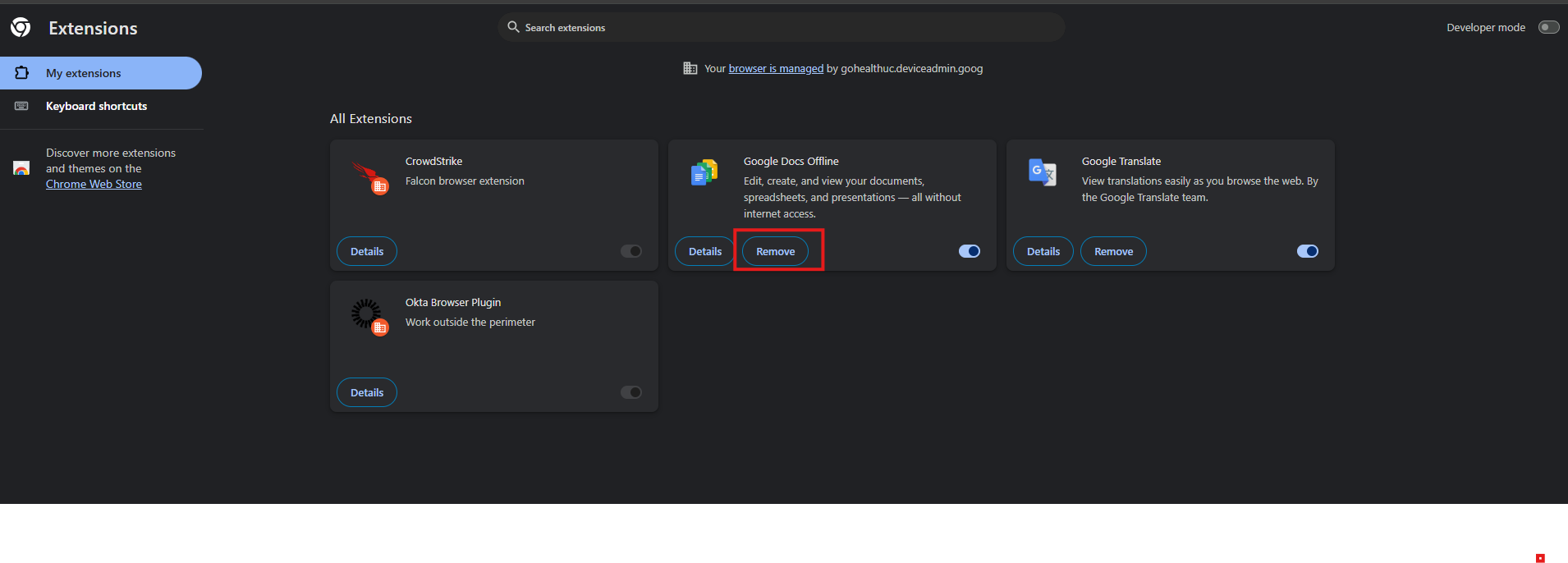Click the 'Developer mode' label
Viewport: 1568px width, 563px height.
coord(1486,27)
